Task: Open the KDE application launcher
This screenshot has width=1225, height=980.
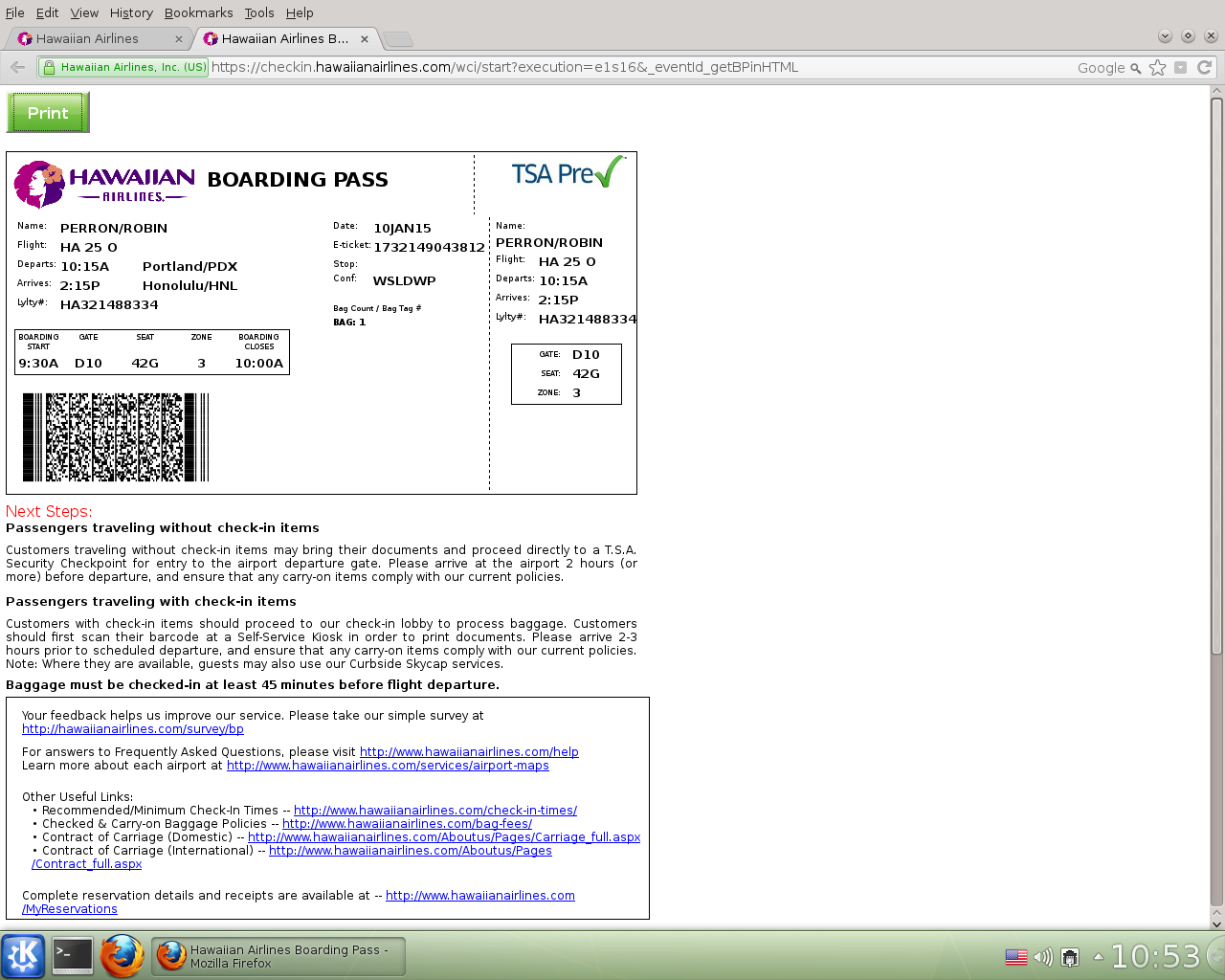Action: pyautogui.click(x=23, y=955)
